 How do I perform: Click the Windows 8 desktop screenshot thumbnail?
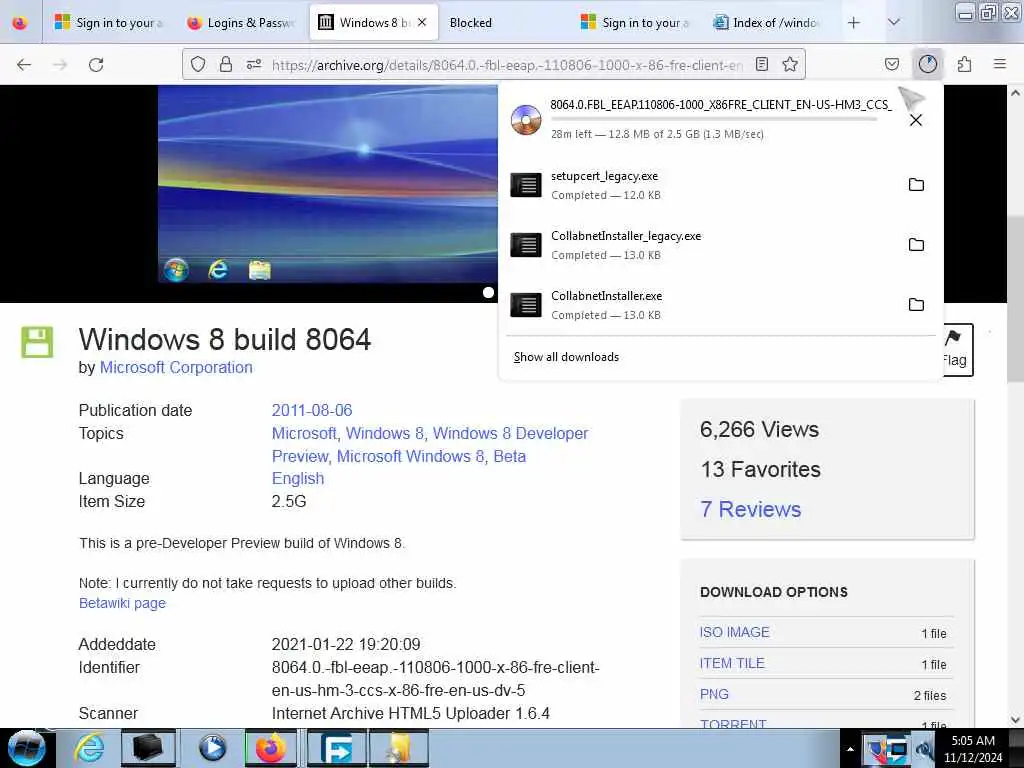click(328, 185)
